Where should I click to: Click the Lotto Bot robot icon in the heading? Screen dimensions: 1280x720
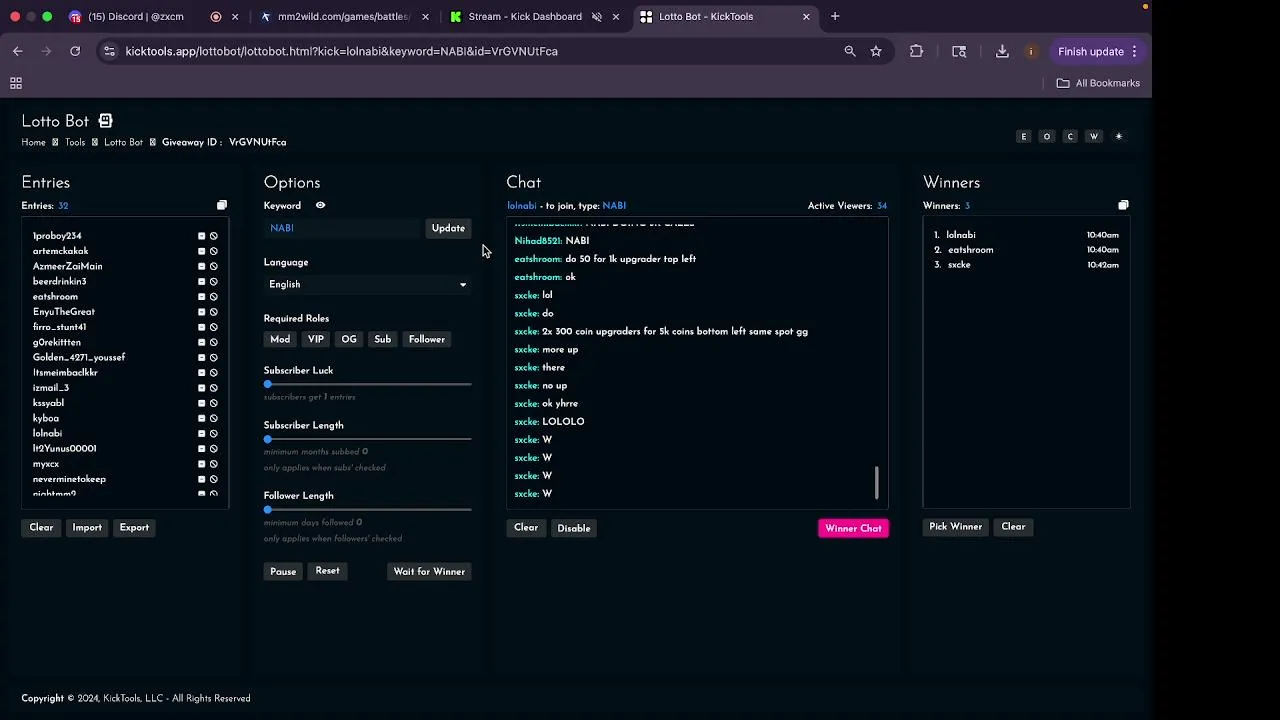coord(105,121)
